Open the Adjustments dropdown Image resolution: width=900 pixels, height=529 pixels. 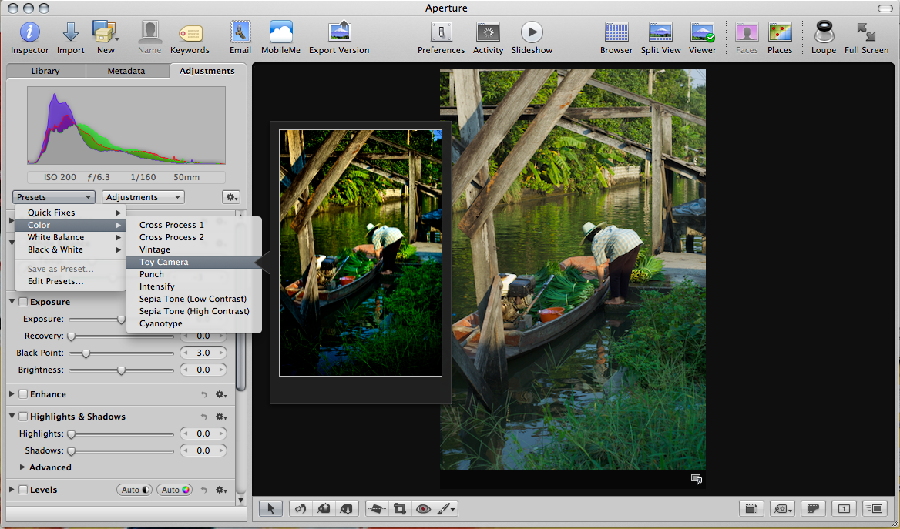[x=143, y=197]
